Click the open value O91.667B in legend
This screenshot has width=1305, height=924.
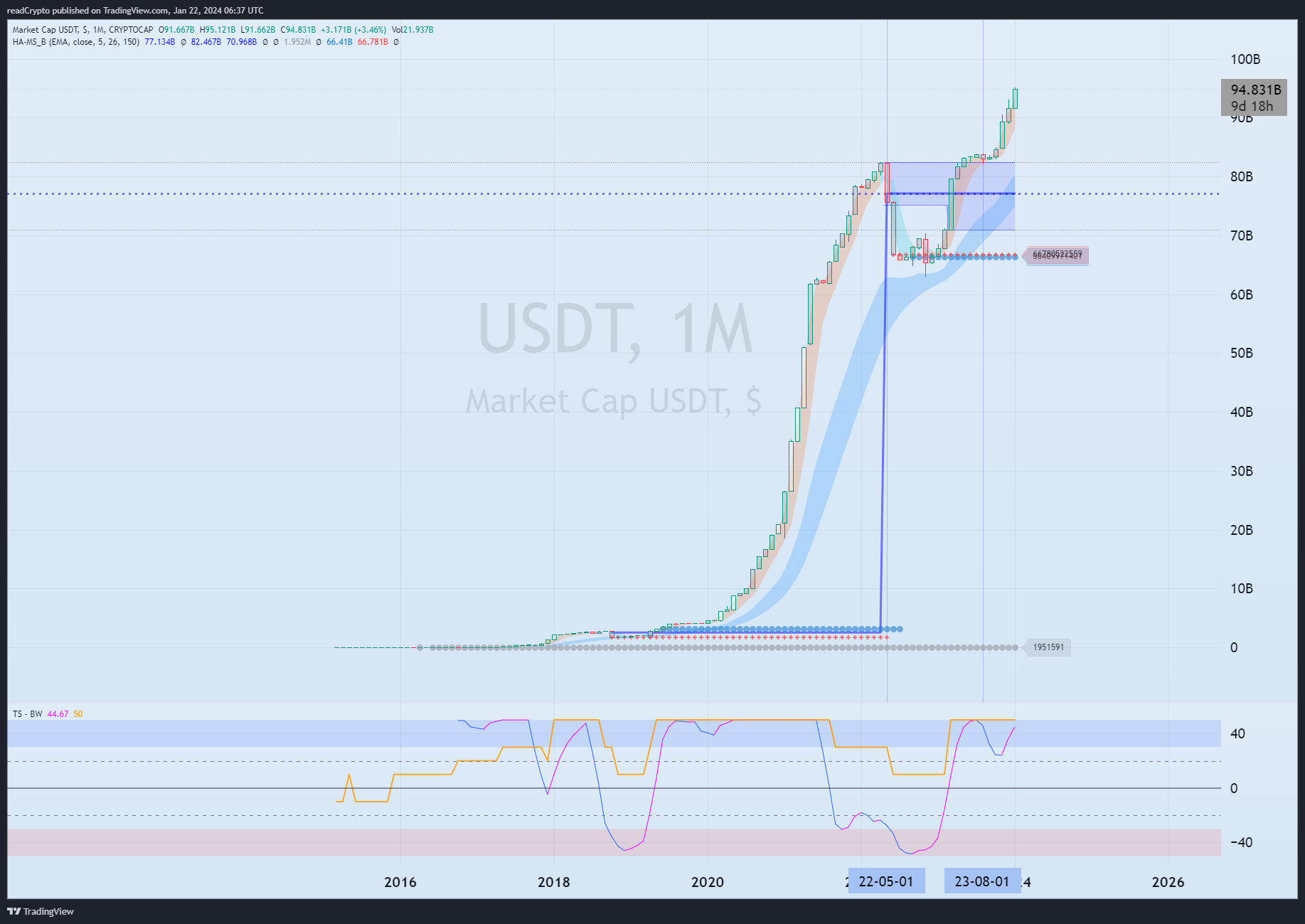tap(176, 30)
